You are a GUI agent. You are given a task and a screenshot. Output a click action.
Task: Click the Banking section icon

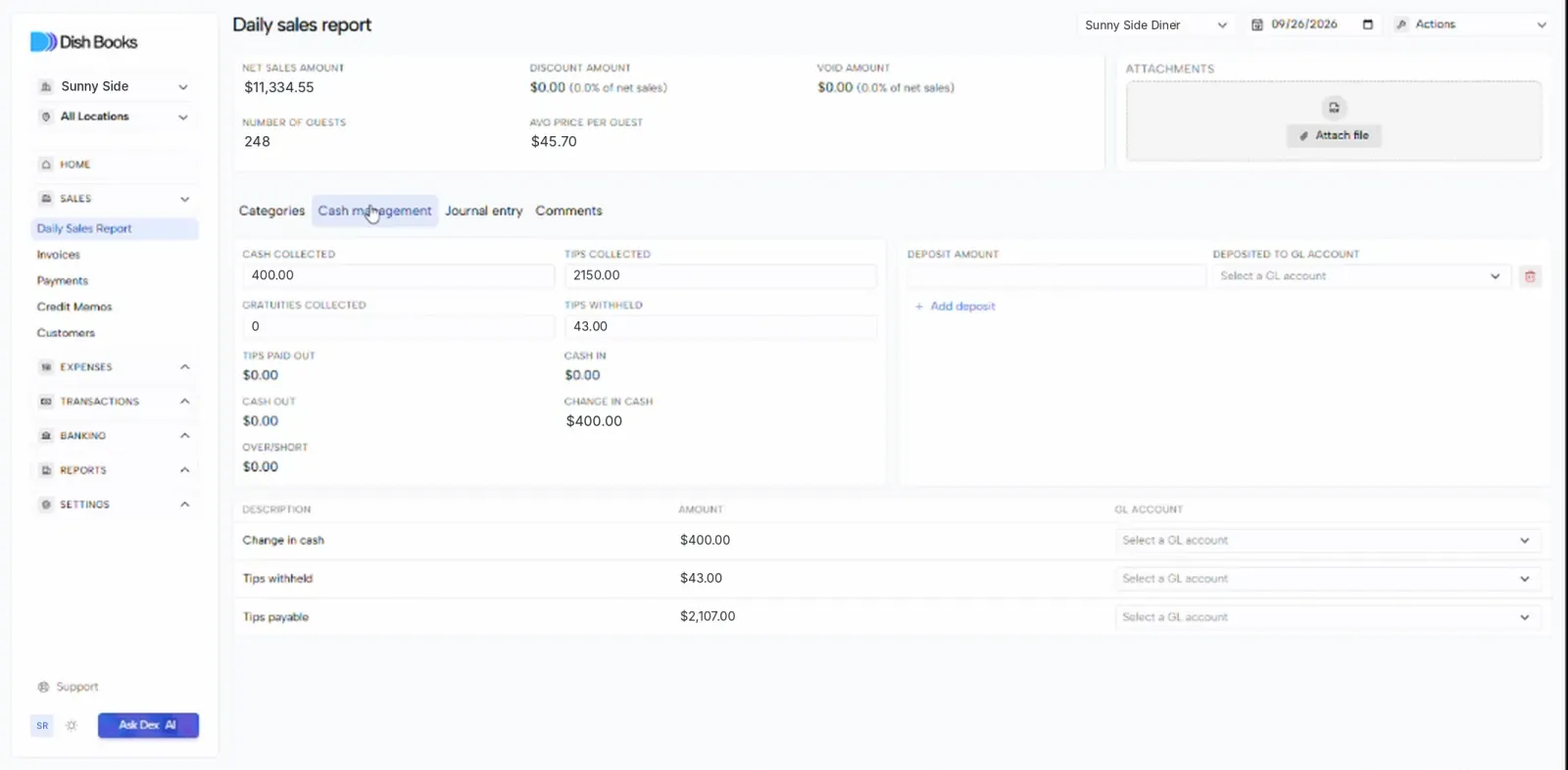pyautogui.click(x=46, y=436)
